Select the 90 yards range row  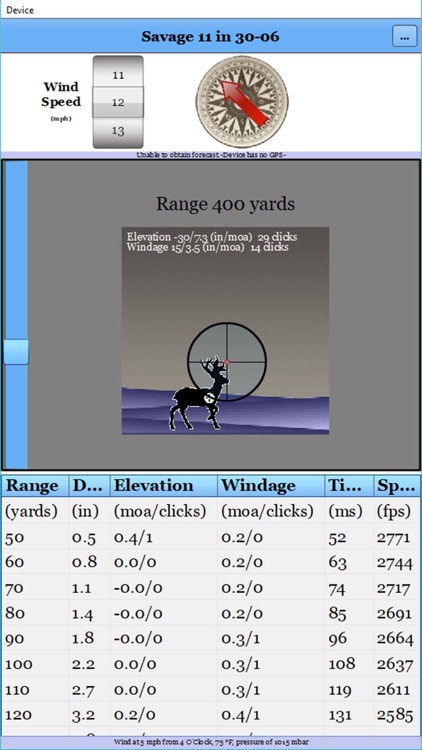211,639
